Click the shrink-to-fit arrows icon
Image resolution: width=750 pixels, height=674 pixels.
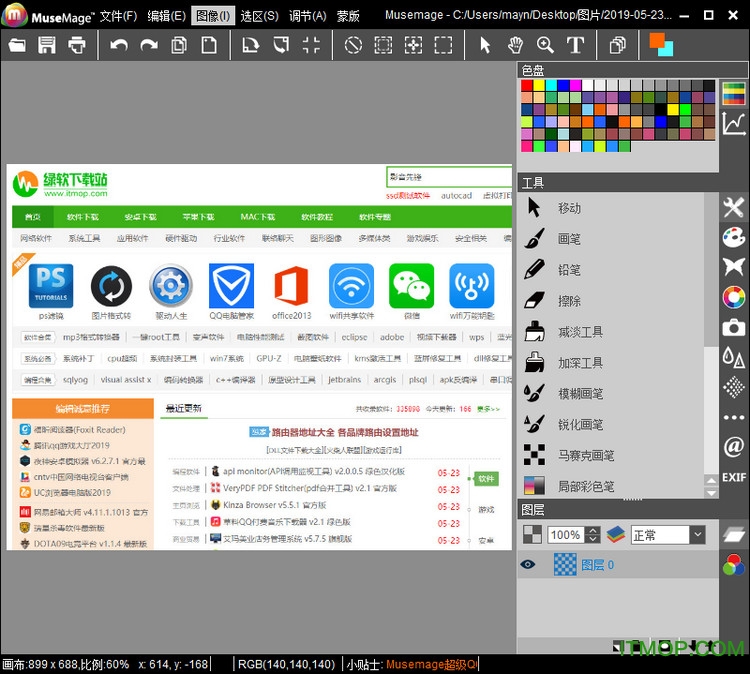pos(311,45)
